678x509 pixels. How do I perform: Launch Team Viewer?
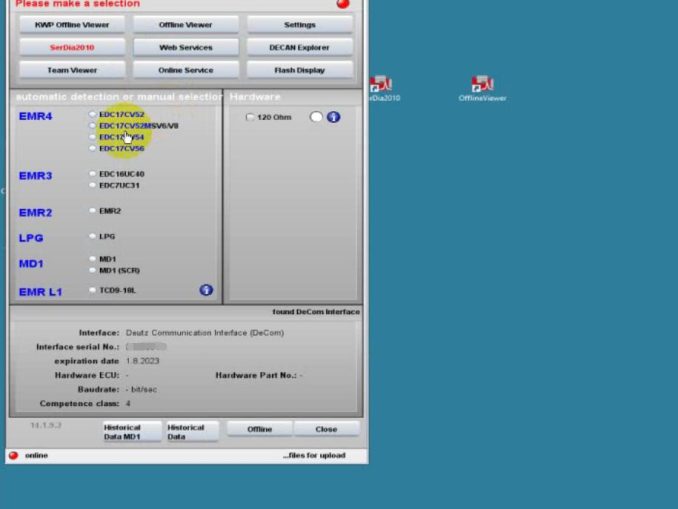pos(72,70)
